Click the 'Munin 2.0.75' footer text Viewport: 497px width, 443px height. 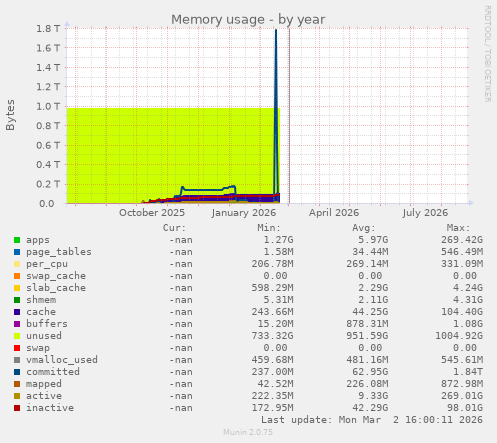tap(248, 432)
